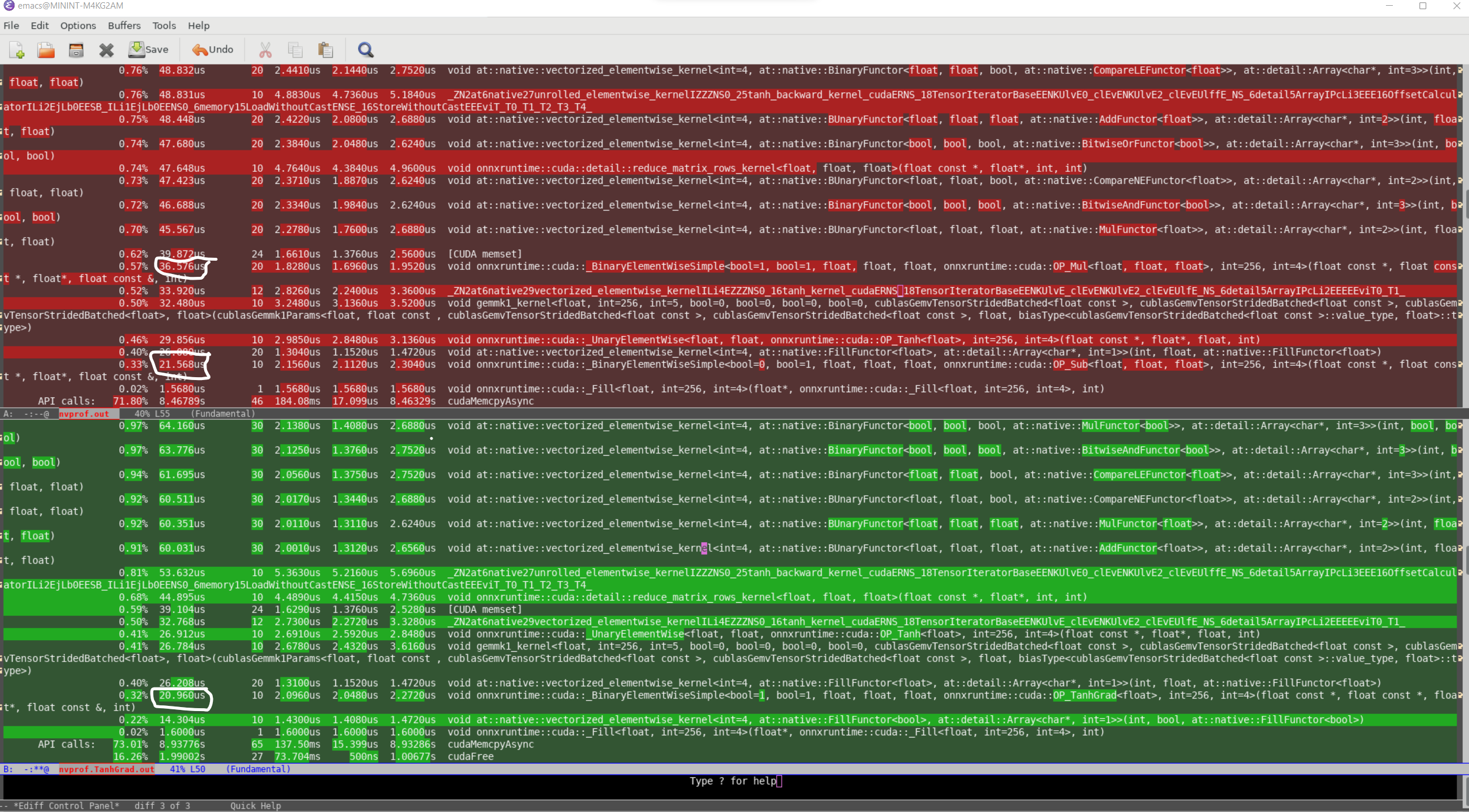Click the New File toolbar icon
This screenshot has width=1469, height=812.
point(17,50)
